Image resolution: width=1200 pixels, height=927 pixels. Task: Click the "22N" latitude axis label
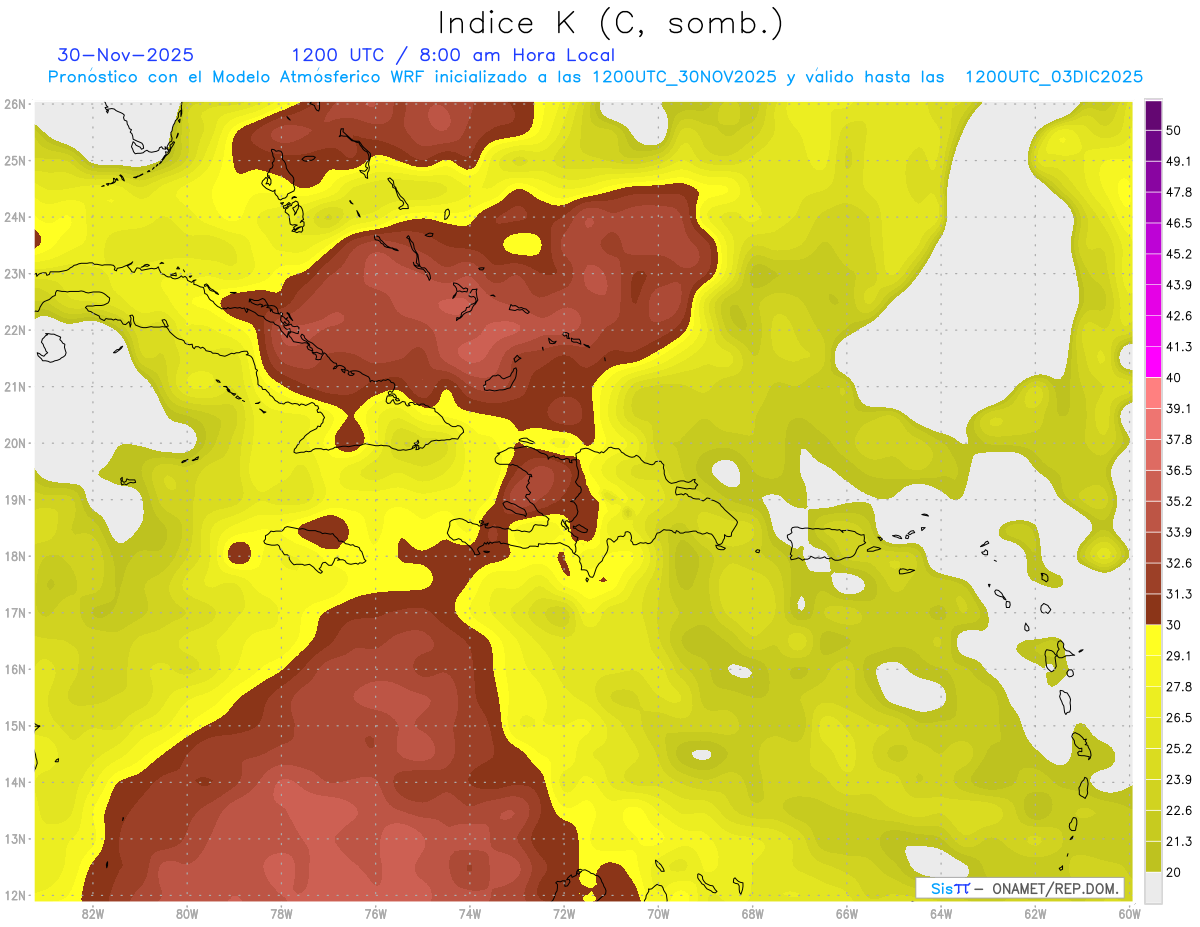(x=15, y=330)
